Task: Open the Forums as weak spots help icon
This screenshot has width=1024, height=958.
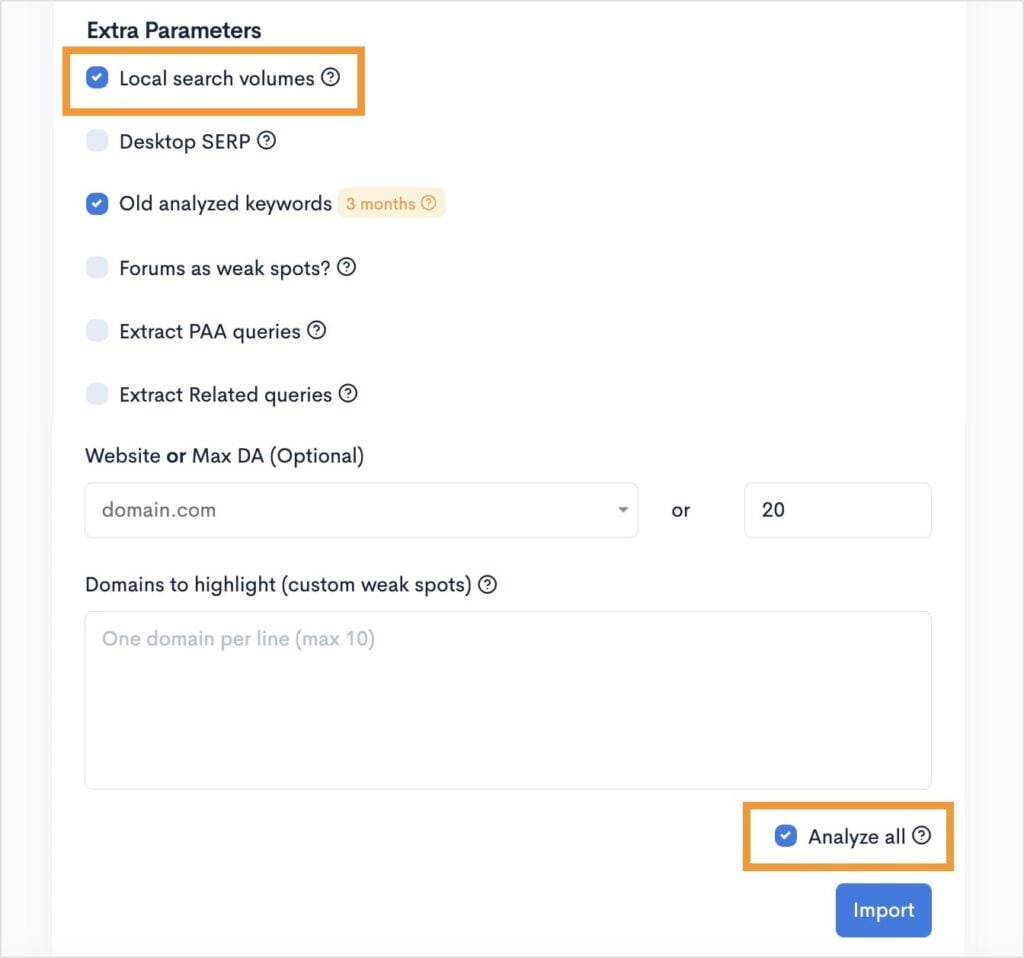Action: 346,267
